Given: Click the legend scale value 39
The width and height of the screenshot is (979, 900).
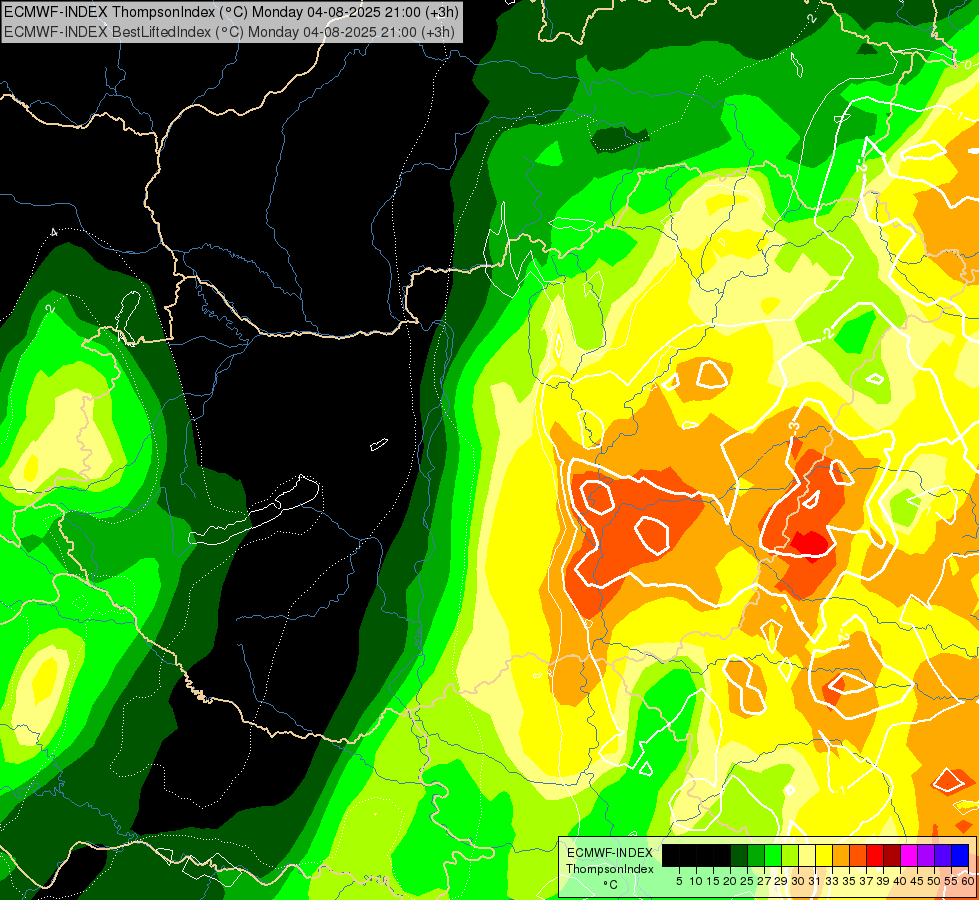Looking at the screenshot, I should tap(883, 881).
